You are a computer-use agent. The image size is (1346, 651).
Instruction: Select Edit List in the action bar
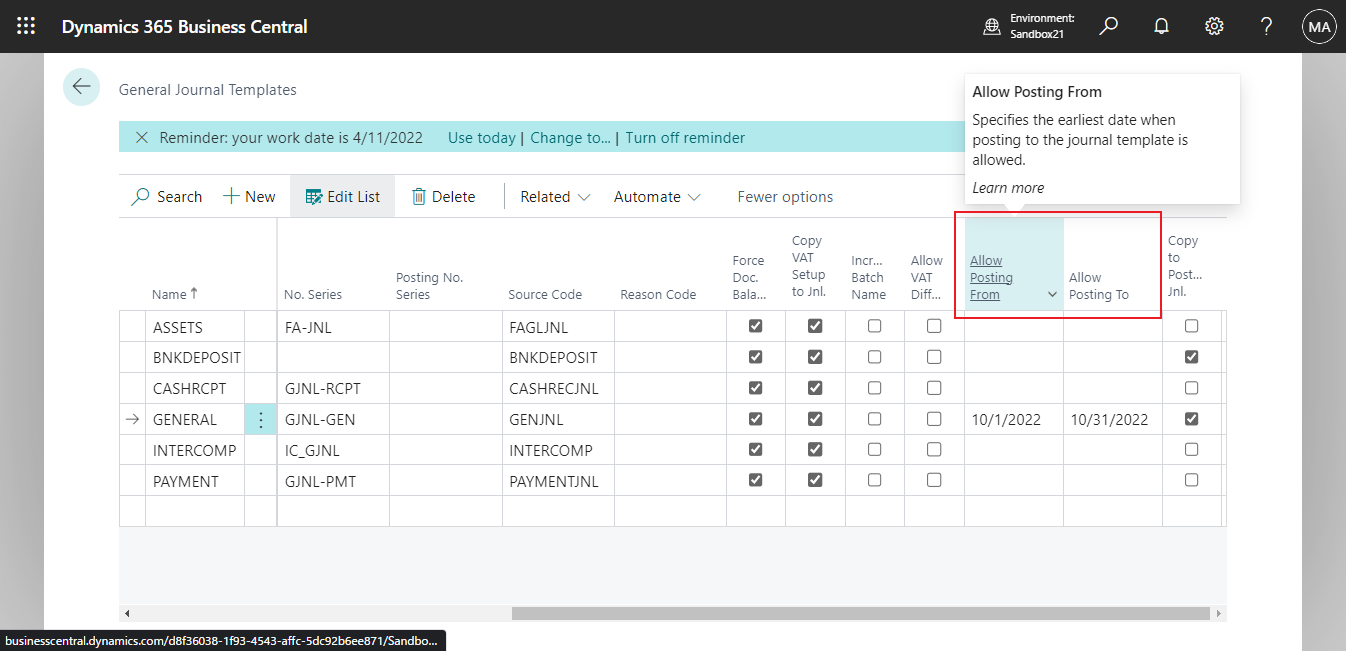(x=342, y=196)
